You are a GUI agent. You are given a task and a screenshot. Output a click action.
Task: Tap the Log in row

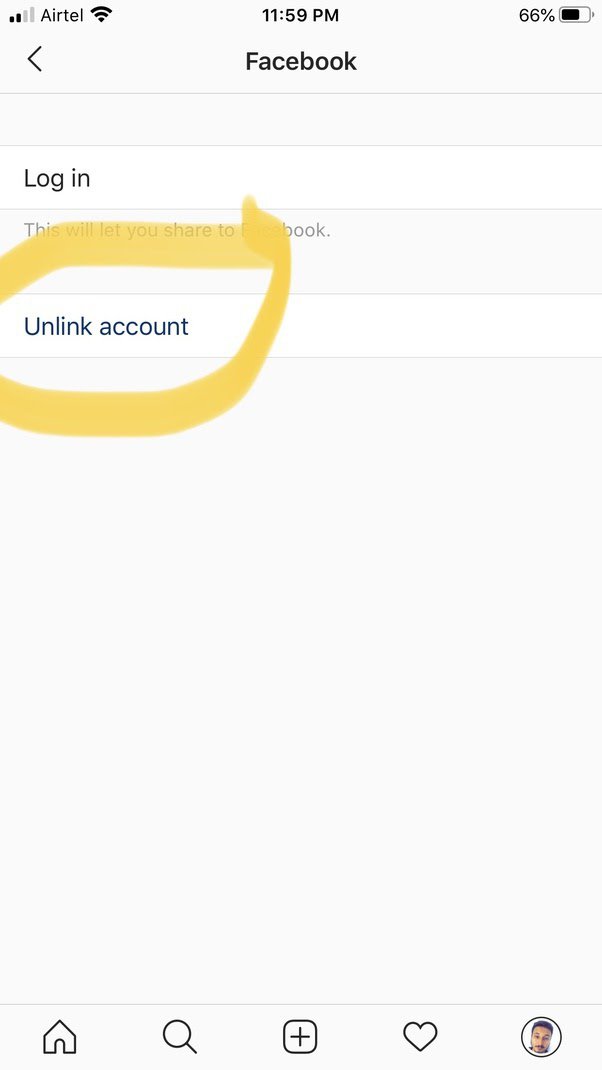point(301,177)
